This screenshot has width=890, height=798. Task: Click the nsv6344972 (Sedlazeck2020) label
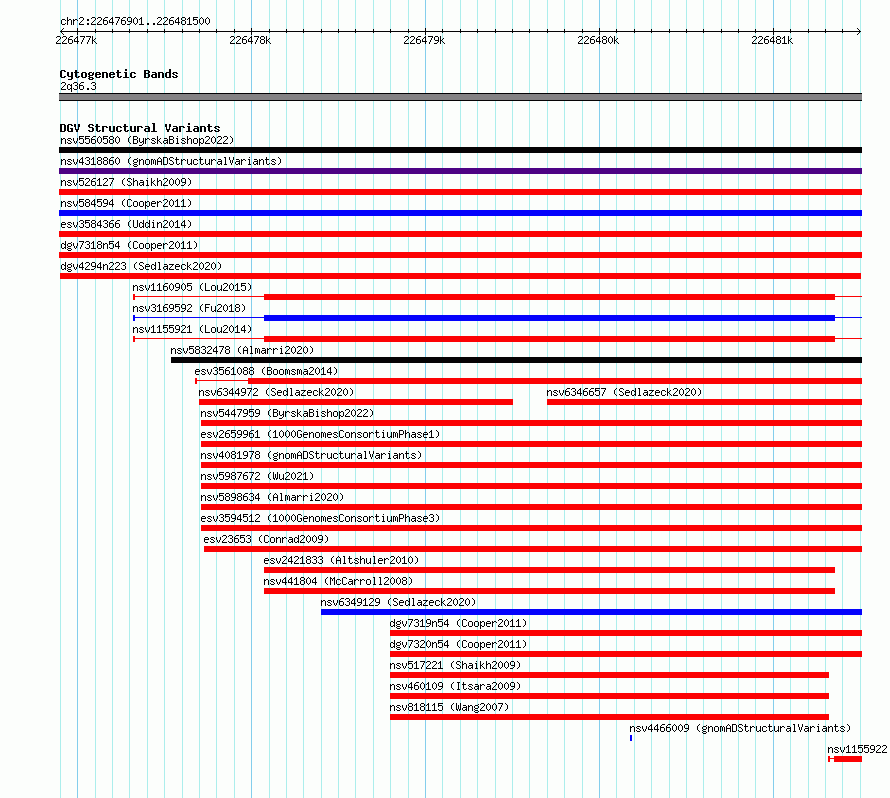pyautogui.click(x=276, y=392)
